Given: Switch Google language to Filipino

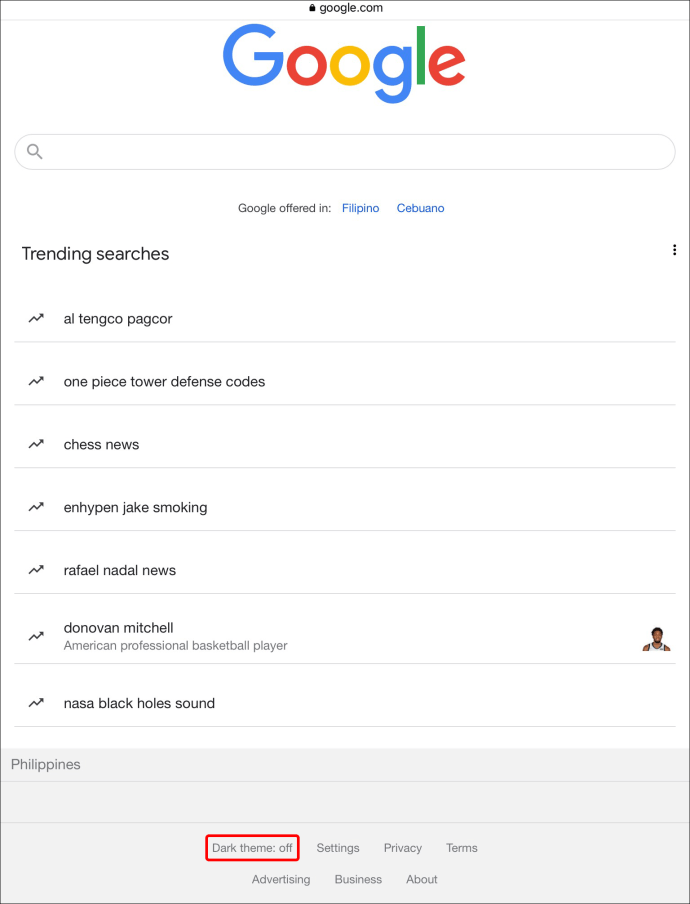Looking at the screenshot, I should tap(360, 208).
